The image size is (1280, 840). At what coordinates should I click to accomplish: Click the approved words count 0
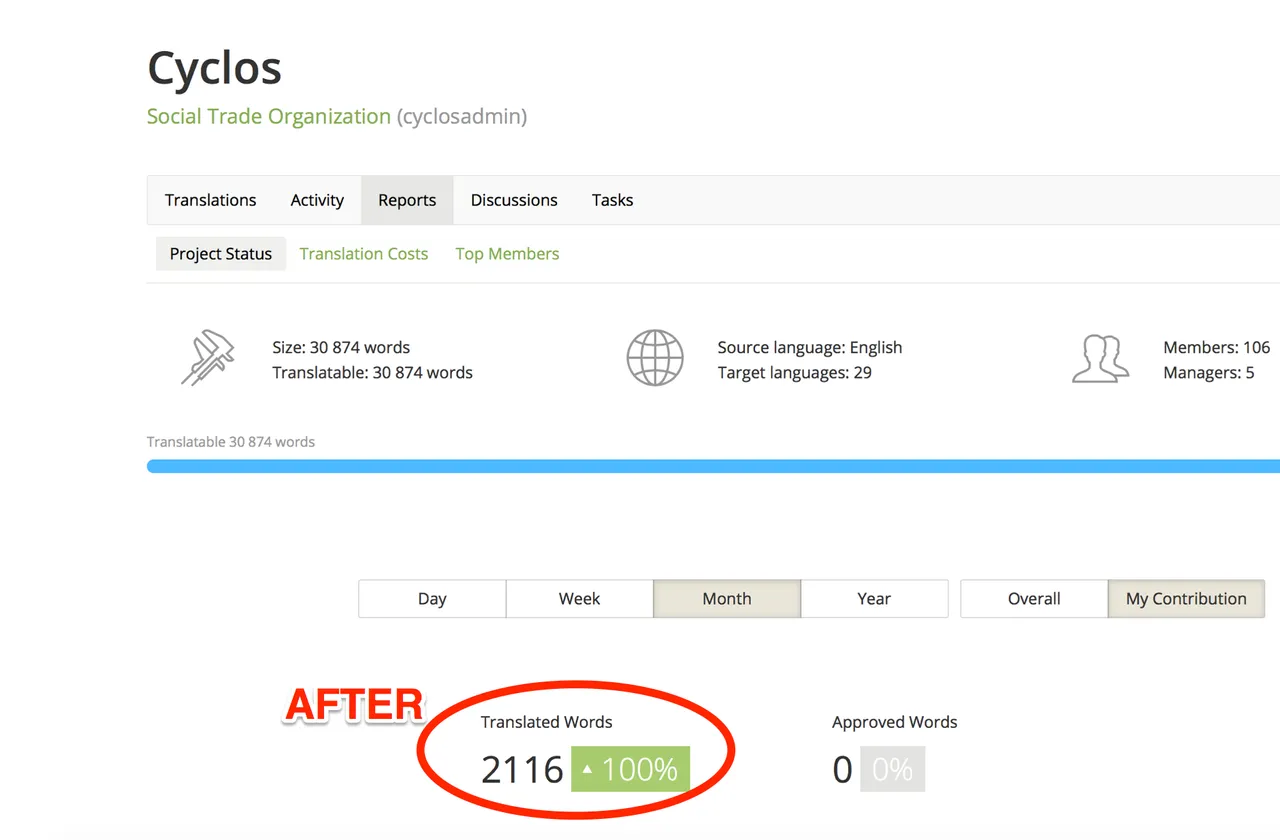click(x=842, y=769)
